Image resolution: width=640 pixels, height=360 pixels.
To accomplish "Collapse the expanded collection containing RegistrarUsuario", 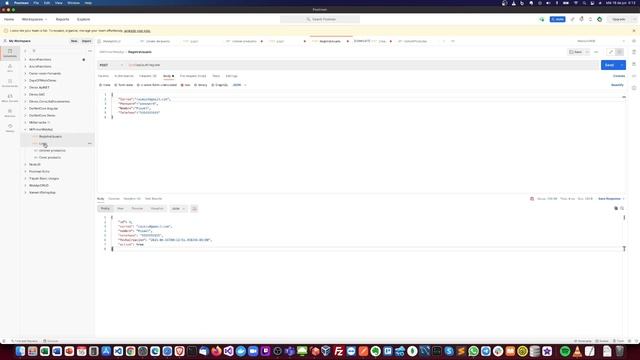I will [25, 129].
